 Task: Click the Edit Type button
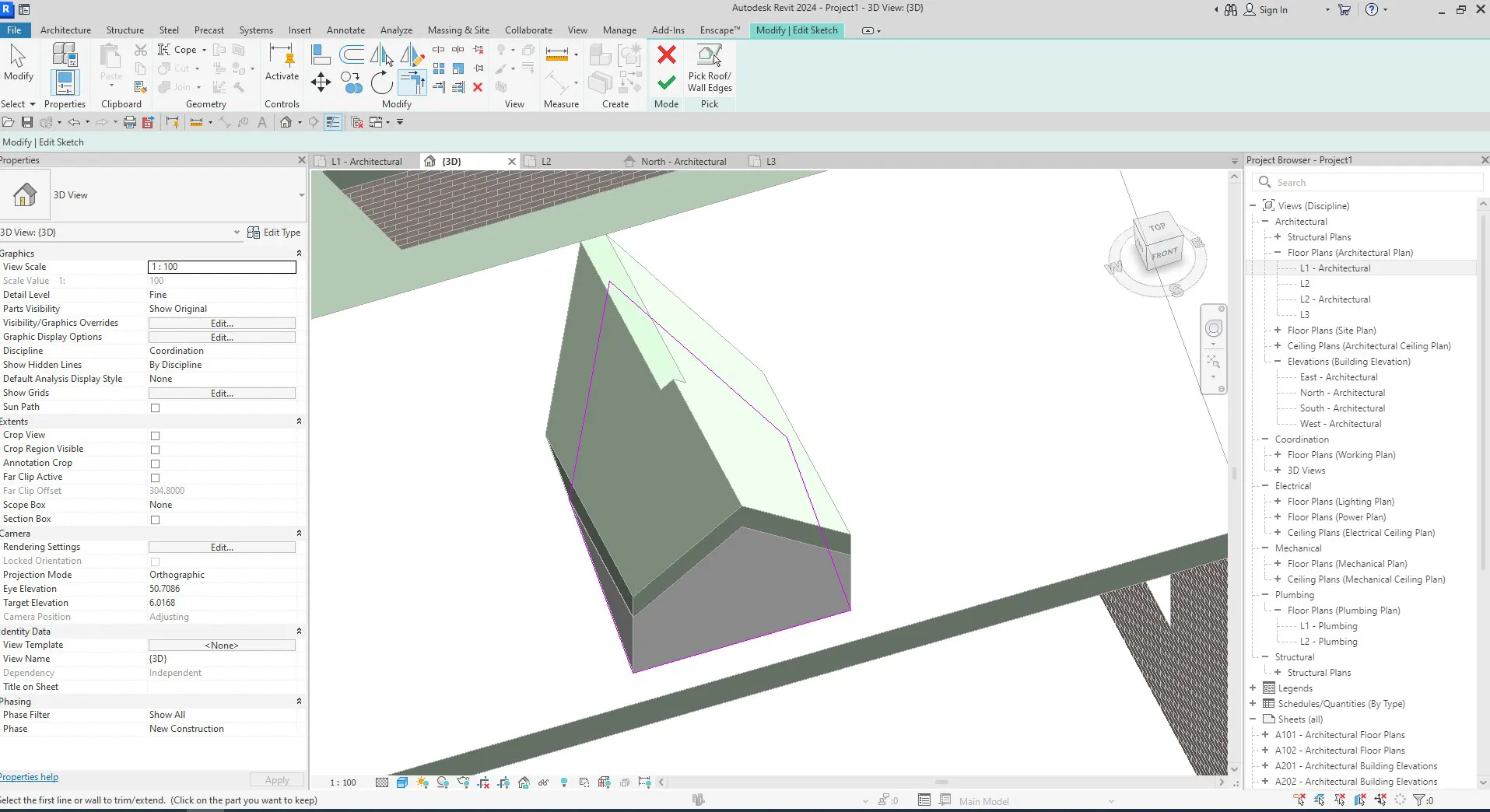pyautogui.click(x=274, y=233)
